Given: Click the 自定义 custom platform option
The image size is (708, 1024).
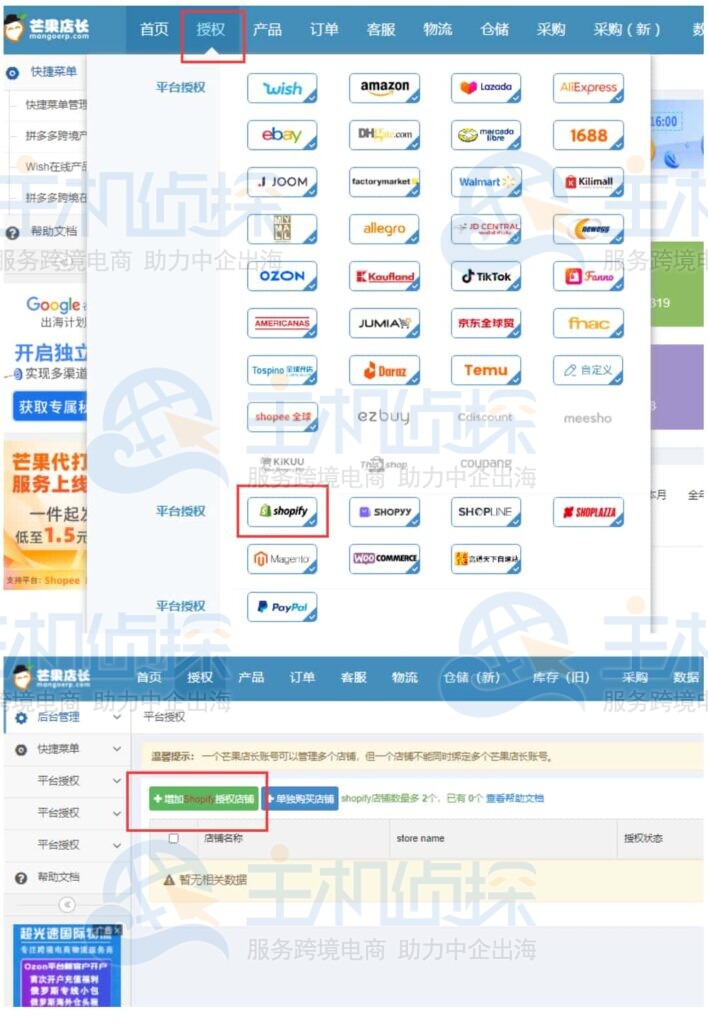Looking at the screenshot, I should pyautogui.click(x=588, y=370).
